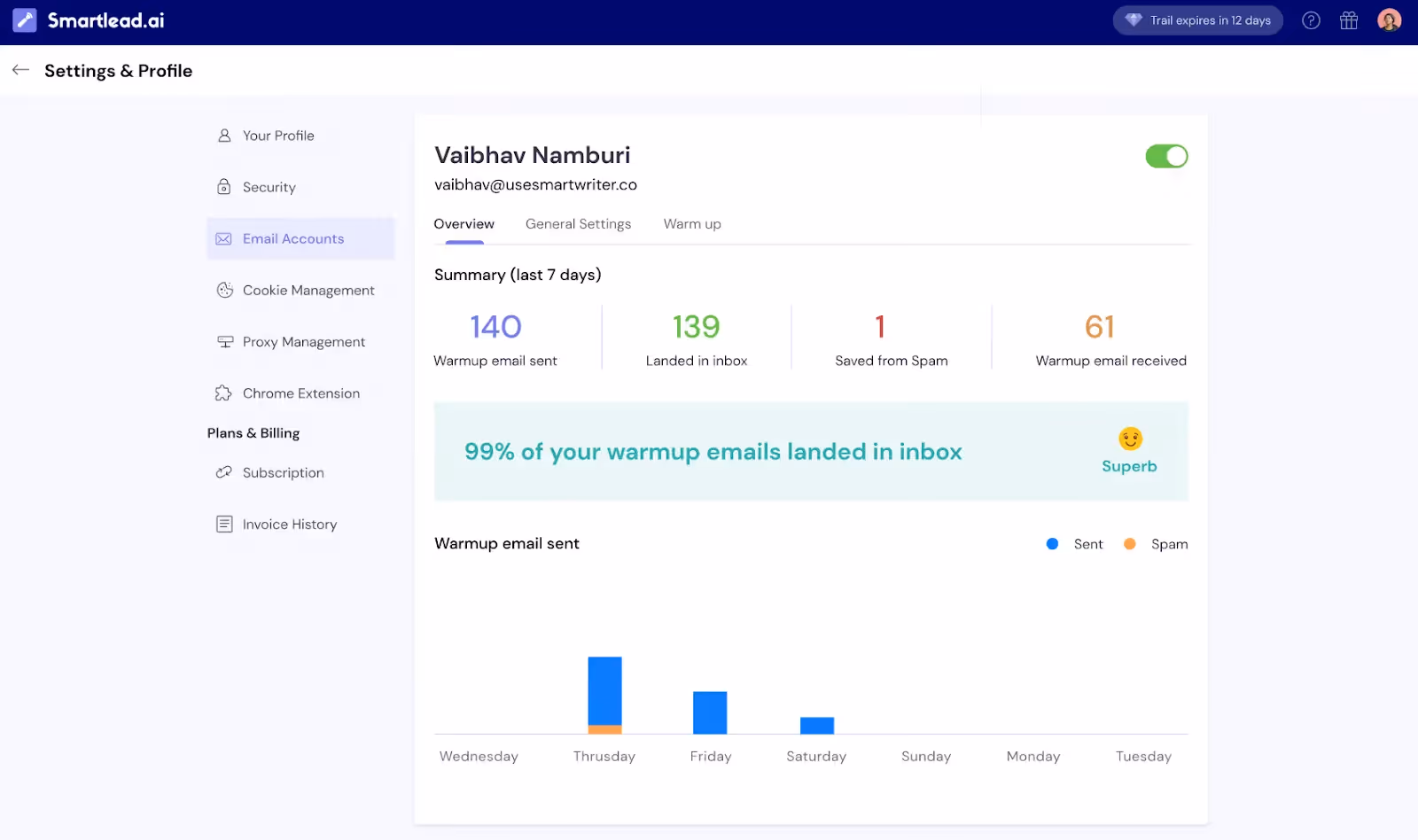Click the Smartlead.ai brand name
Viewport: 1418px width, 840px height.
pyautogui.click(x=105, y=20)
